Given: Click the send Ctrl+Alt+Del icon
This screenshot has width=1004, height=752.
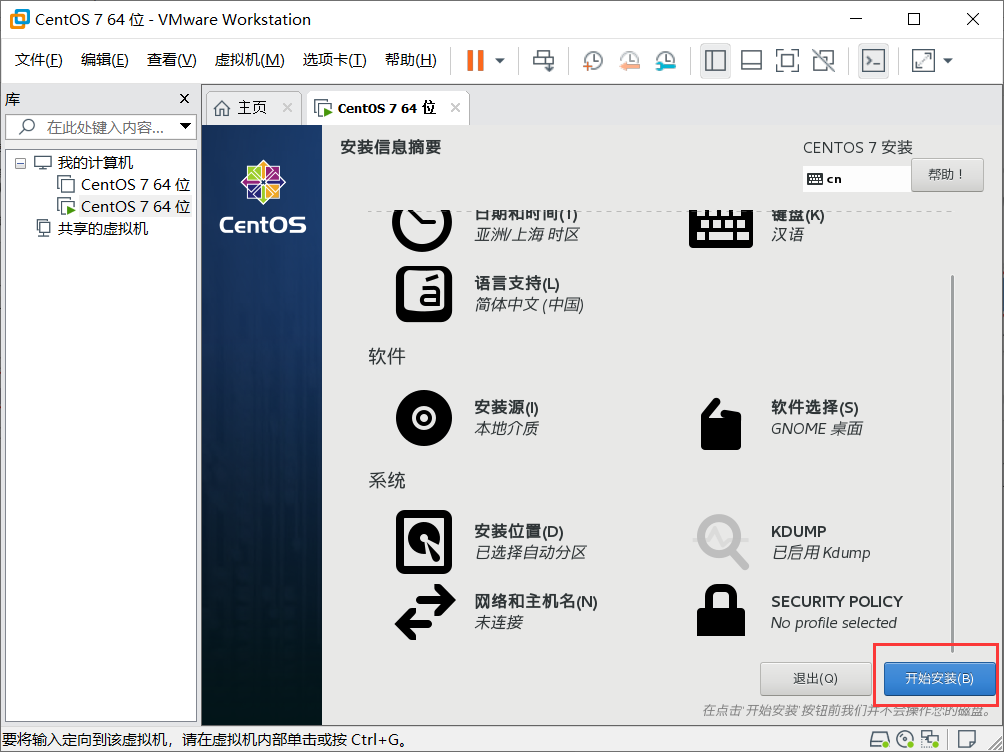Looking at the screenshot, I should point(544,61).
